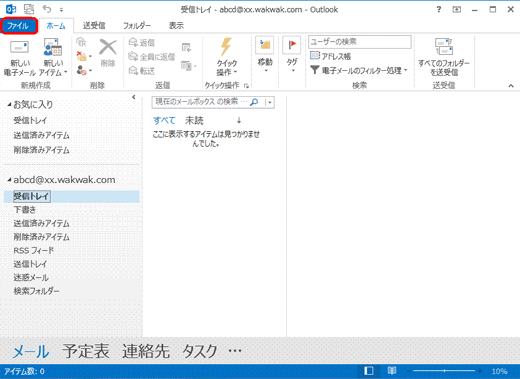Open the 表示 ribbon tab
Screen dimensions: 520x379
point(176,26)
